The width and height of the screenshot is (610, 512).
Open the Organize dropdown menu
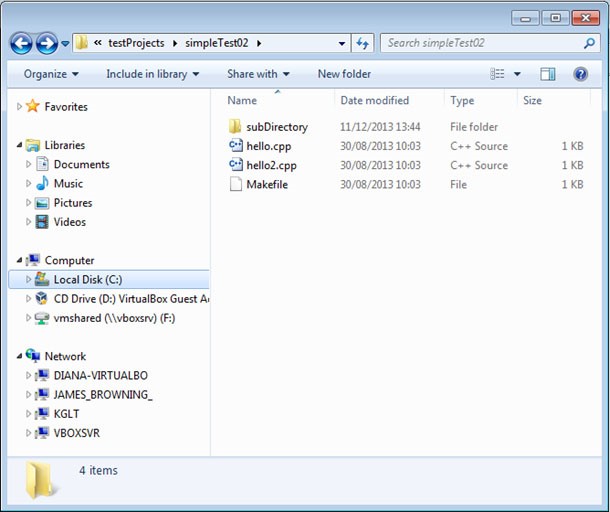click(x=51, y=74)
